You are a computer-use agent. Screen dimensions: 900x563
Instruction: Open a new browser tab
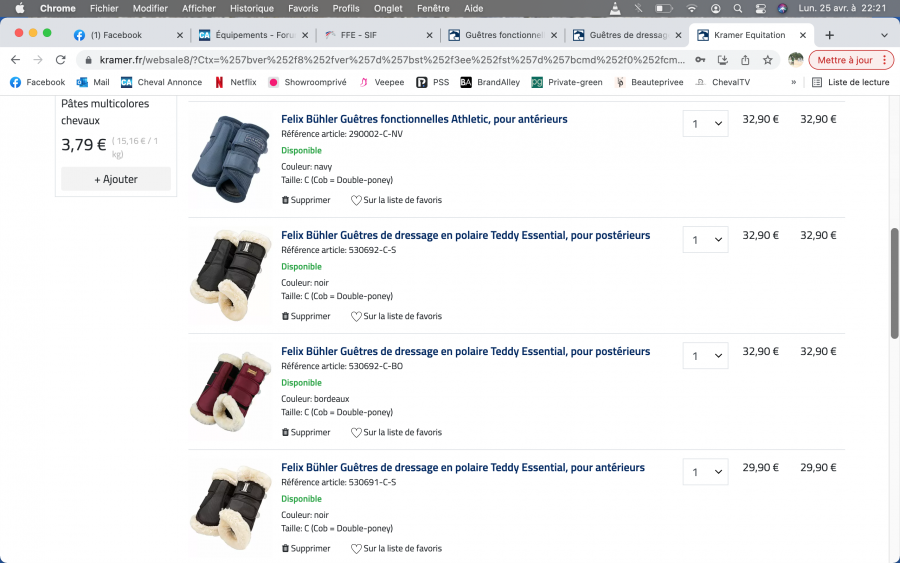tap(829, 35)
